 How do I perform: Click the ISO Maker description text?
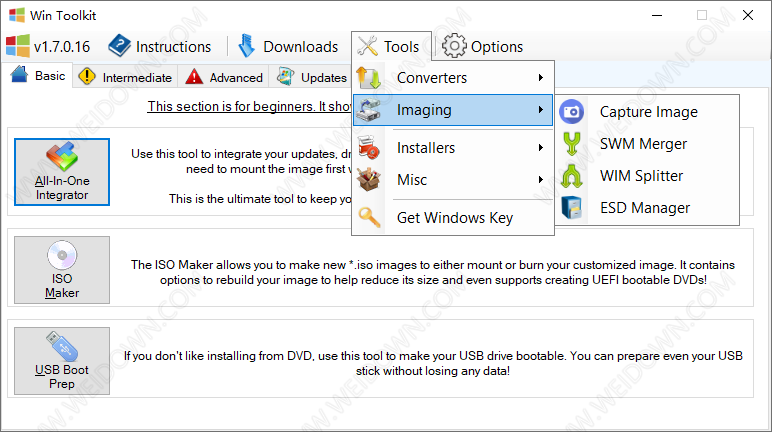(x=433, y=272)
